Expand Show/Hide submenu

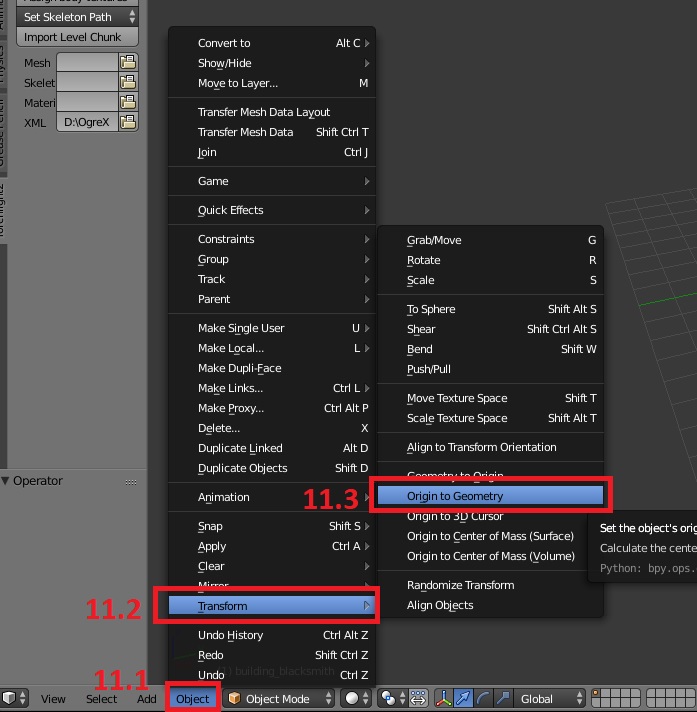272,63
